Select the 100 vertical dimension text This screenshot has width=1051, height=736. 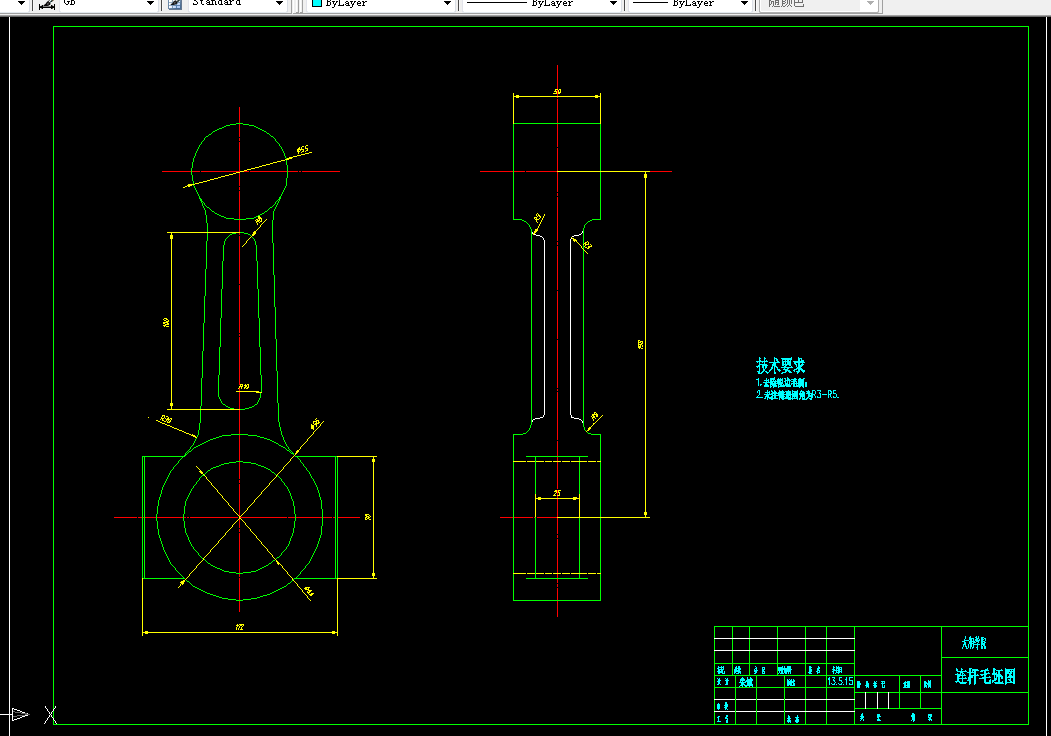[x=166, y=322]
